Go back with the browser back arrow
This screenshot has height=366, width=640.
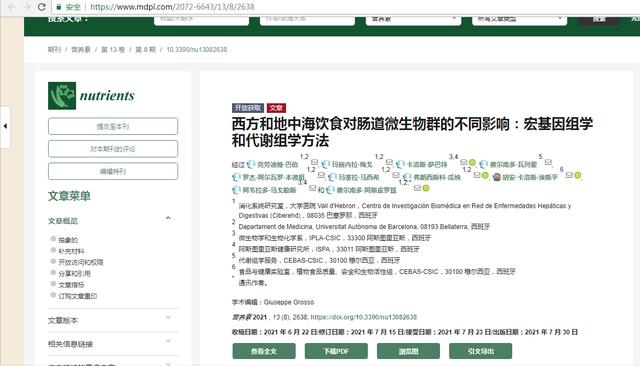[x=11, y=7]
